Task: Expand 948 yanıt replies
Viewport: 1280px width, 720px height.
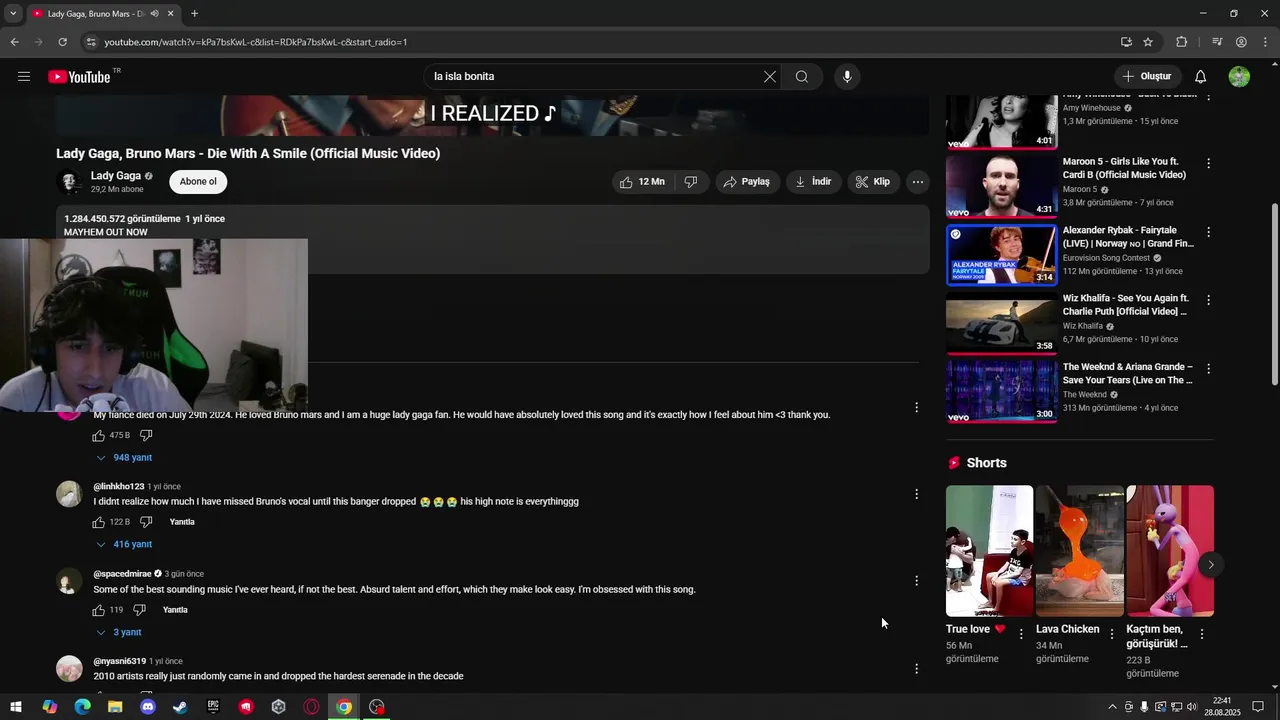Action: point(124,458)
